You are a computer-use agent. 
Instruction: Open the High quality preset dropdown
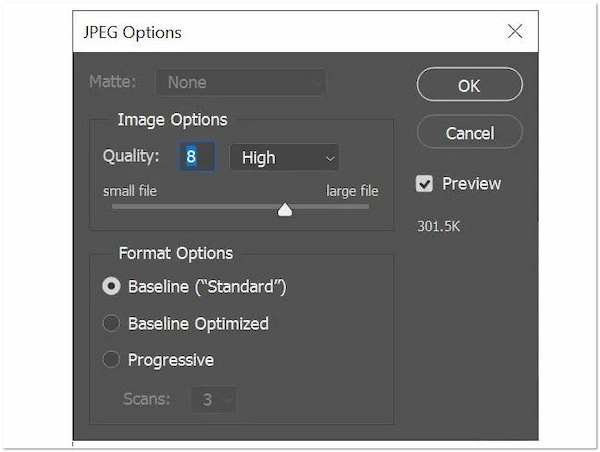pos(284,157)
